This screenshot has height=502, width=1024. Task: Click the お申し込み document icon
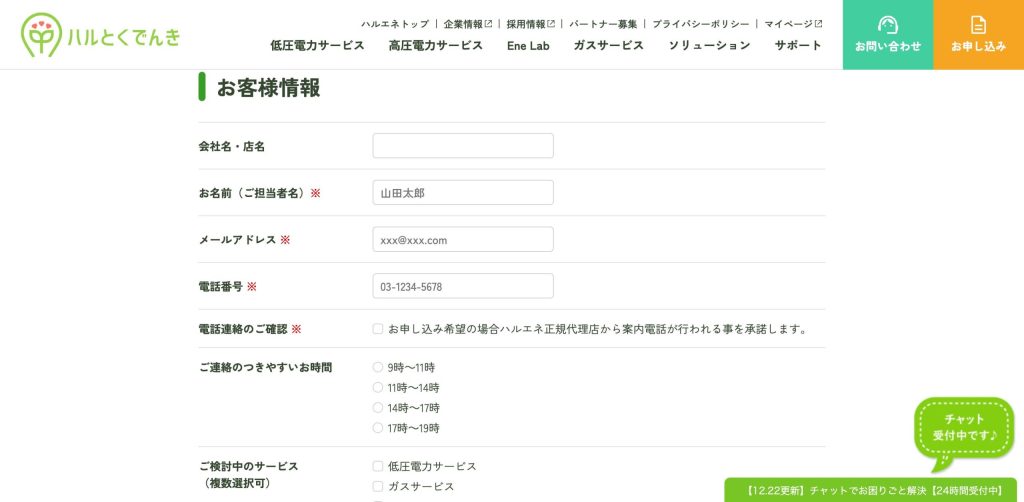(978, 25)
